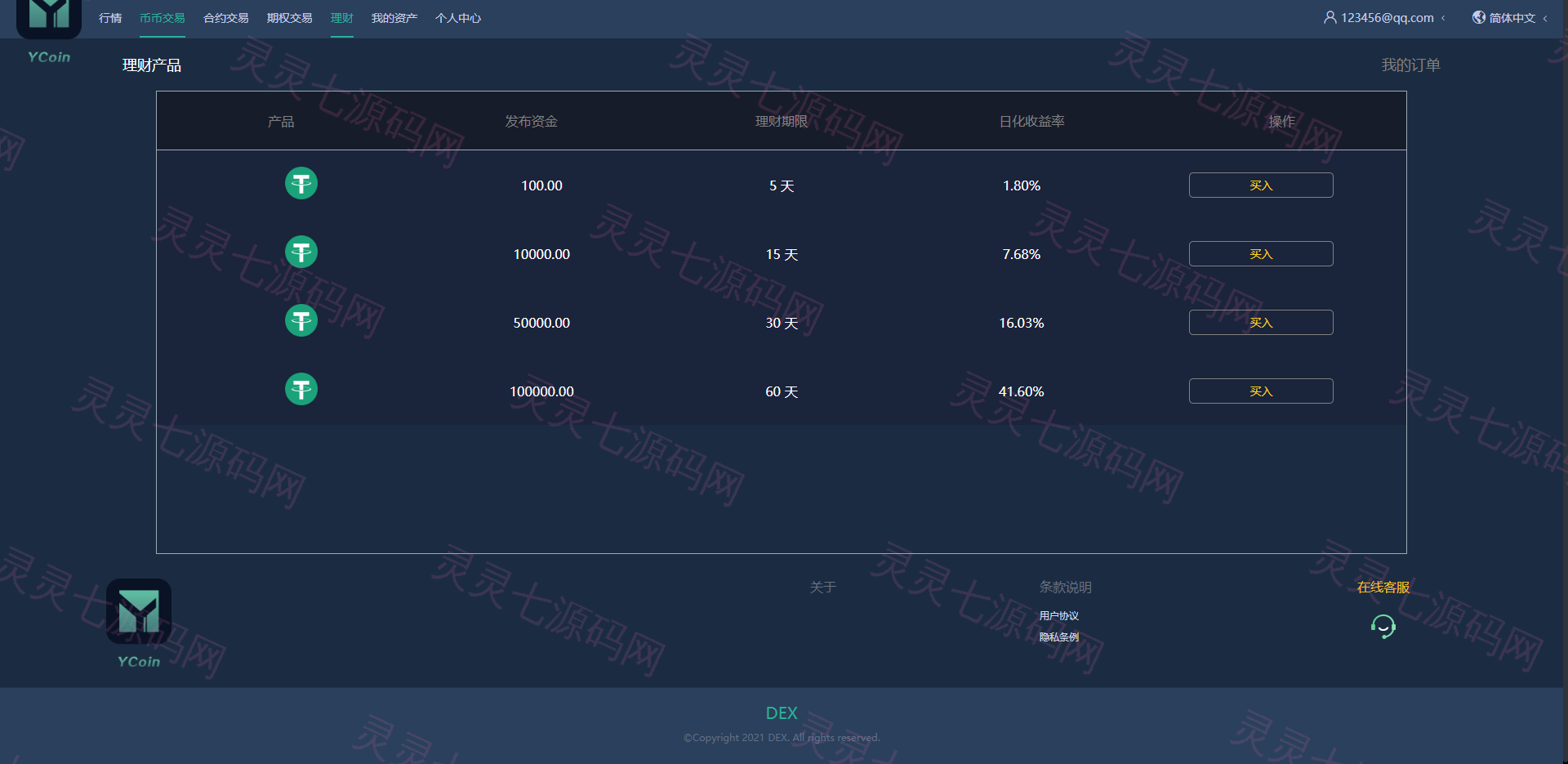Click the 条款说明 footer heading
The image size is (1568, 764).
click(1065, 588)
